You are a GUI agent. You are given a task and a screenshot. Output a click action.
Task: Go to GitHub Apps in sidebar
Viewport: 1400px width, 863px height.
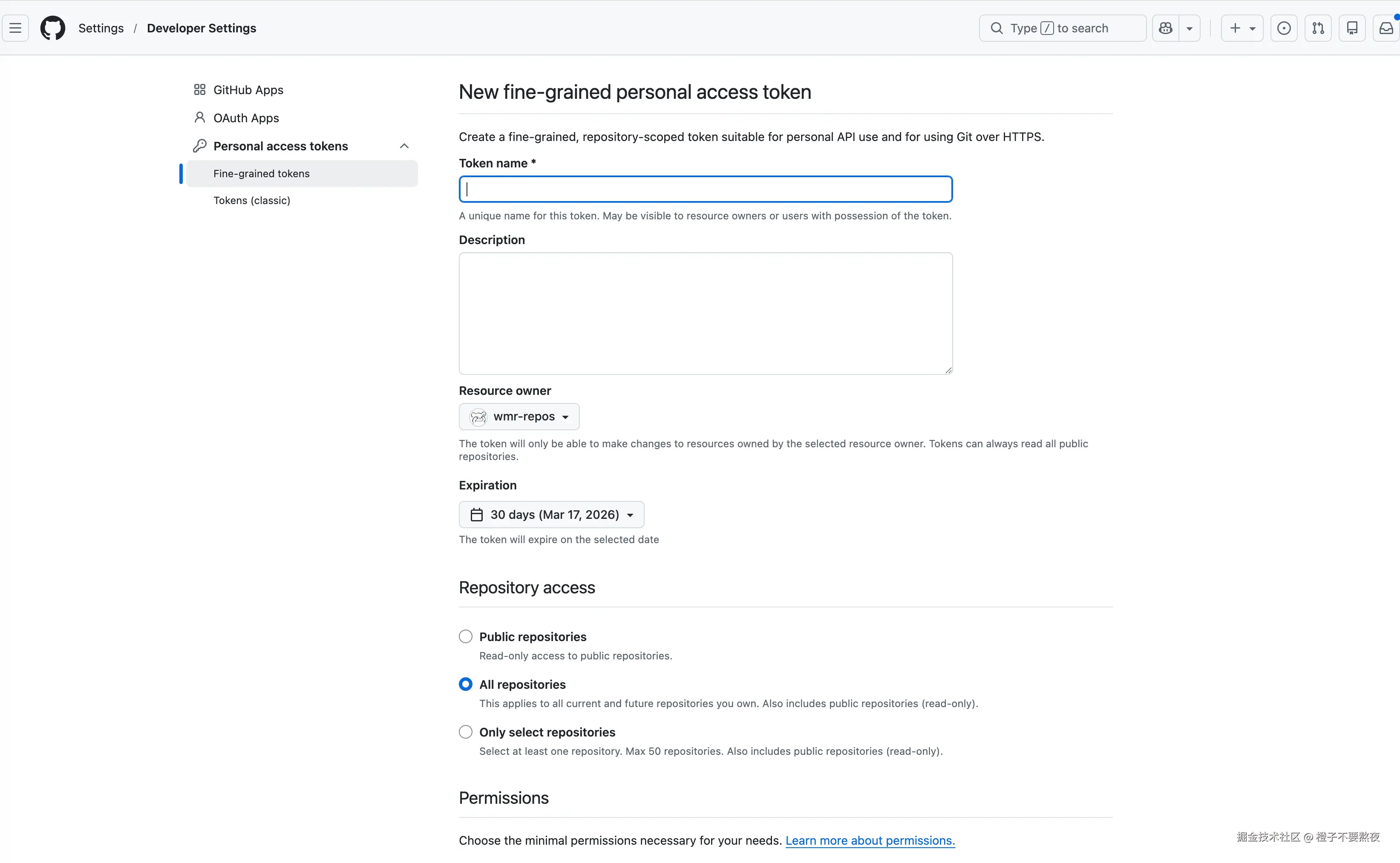tap(248, 89)
